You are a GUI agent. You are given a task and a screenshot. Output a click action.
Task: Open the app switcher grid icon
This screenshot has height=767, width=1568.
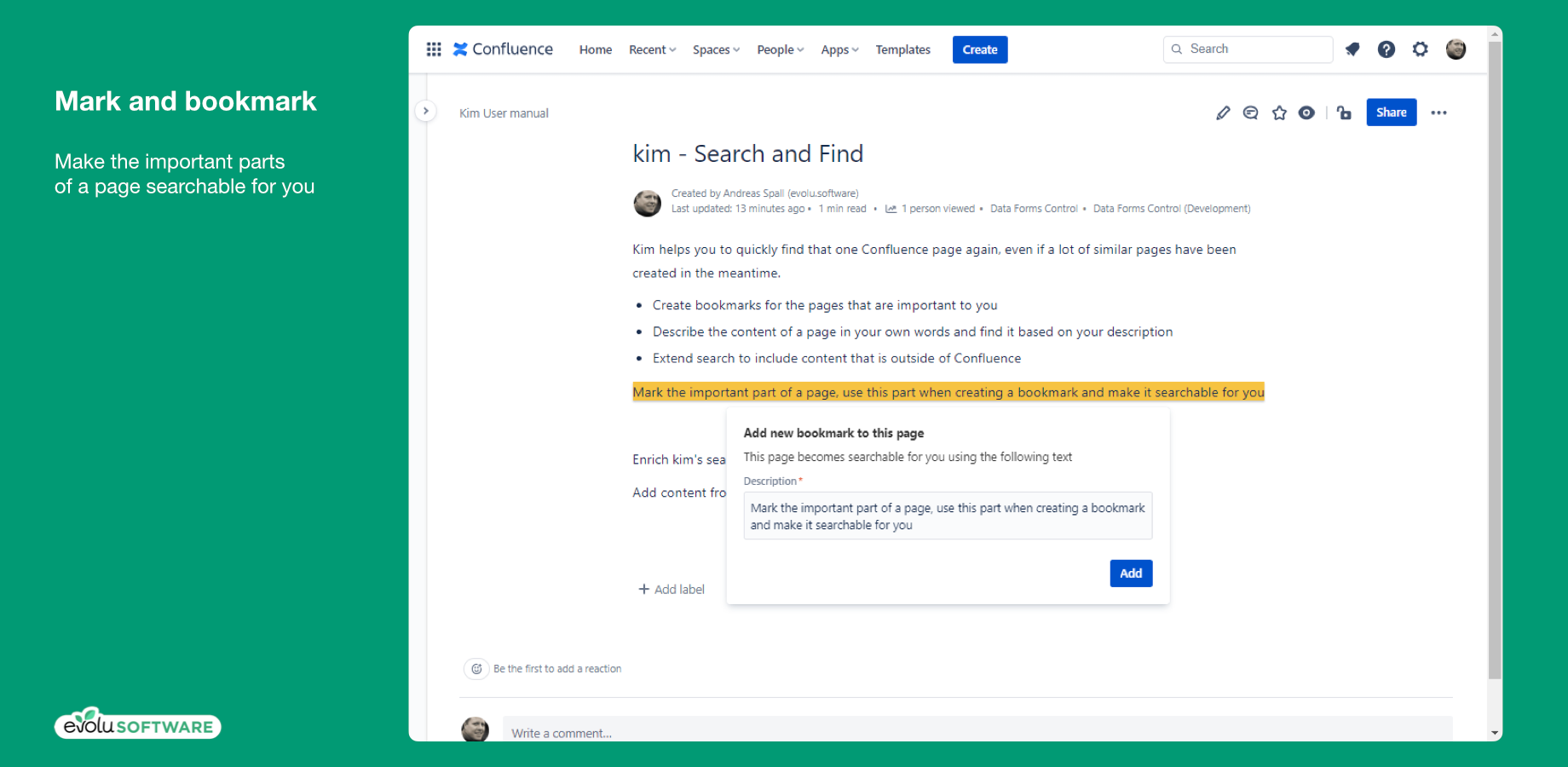click(x=434, y=49)
